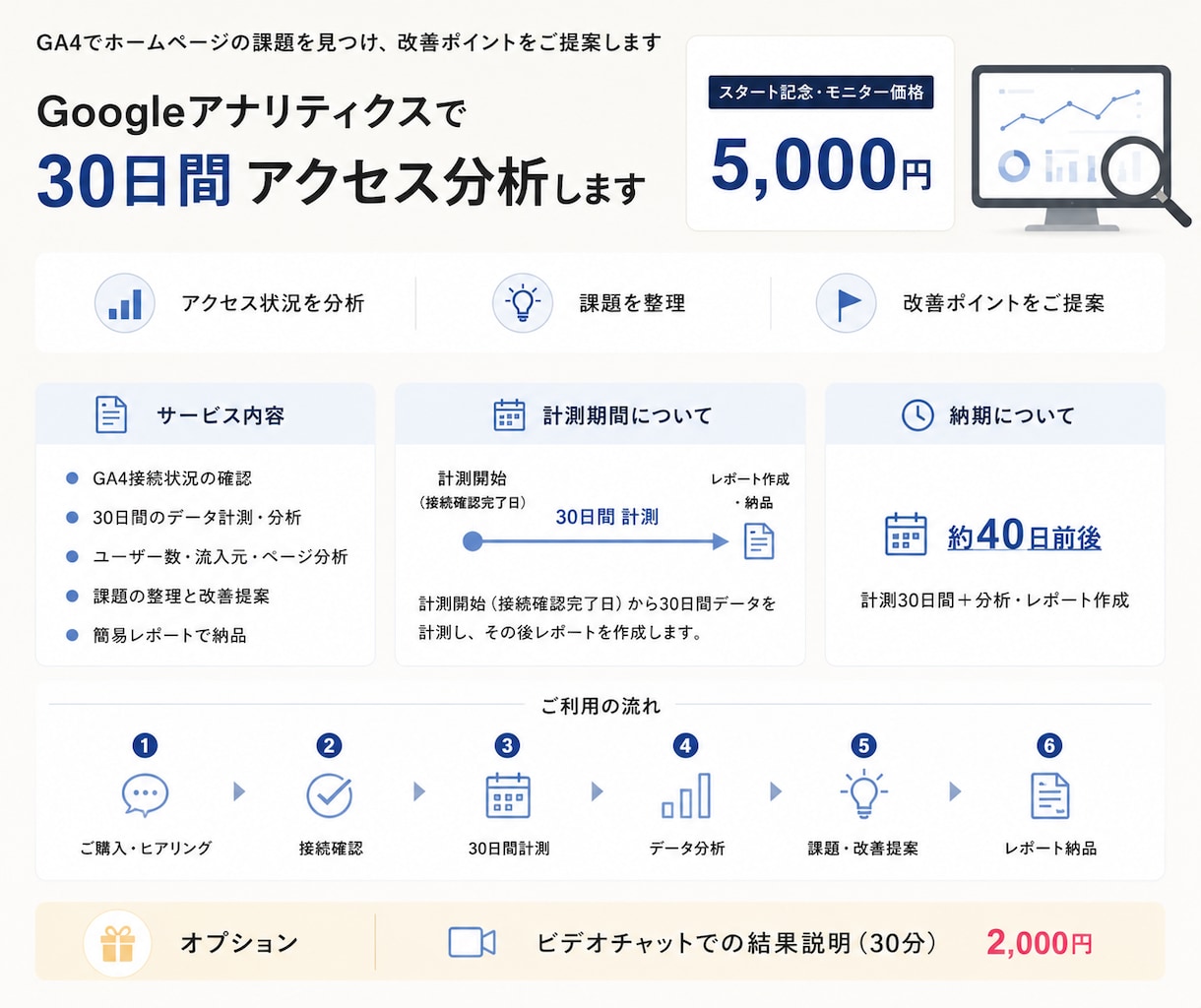This screenshot has height=1008, width=1201.
Task: Click the 課題を整理 label
Action: 632,303
